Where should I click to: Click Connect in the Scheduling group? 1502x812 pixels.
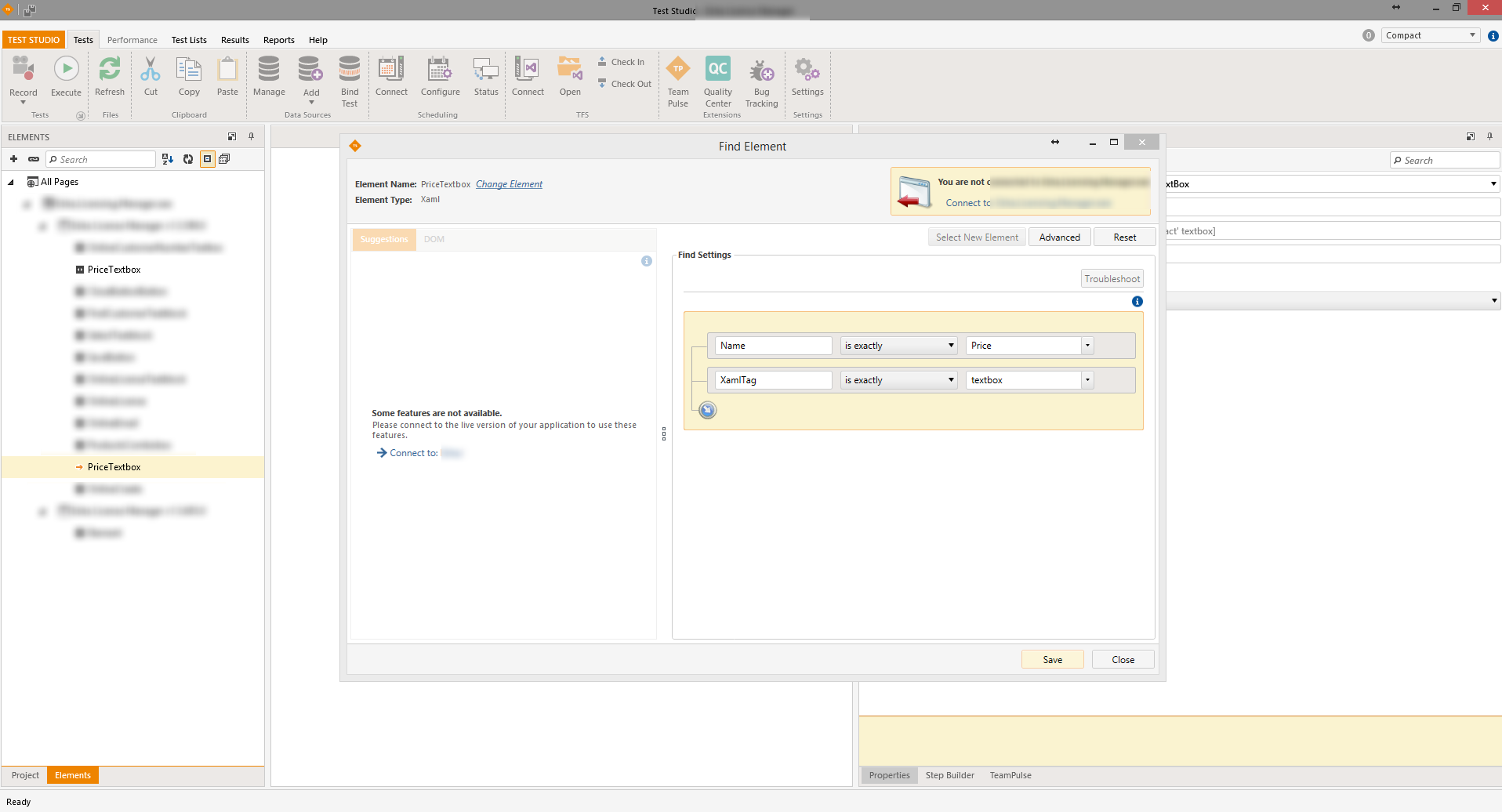pyautogui.click(x=391, y=69)
